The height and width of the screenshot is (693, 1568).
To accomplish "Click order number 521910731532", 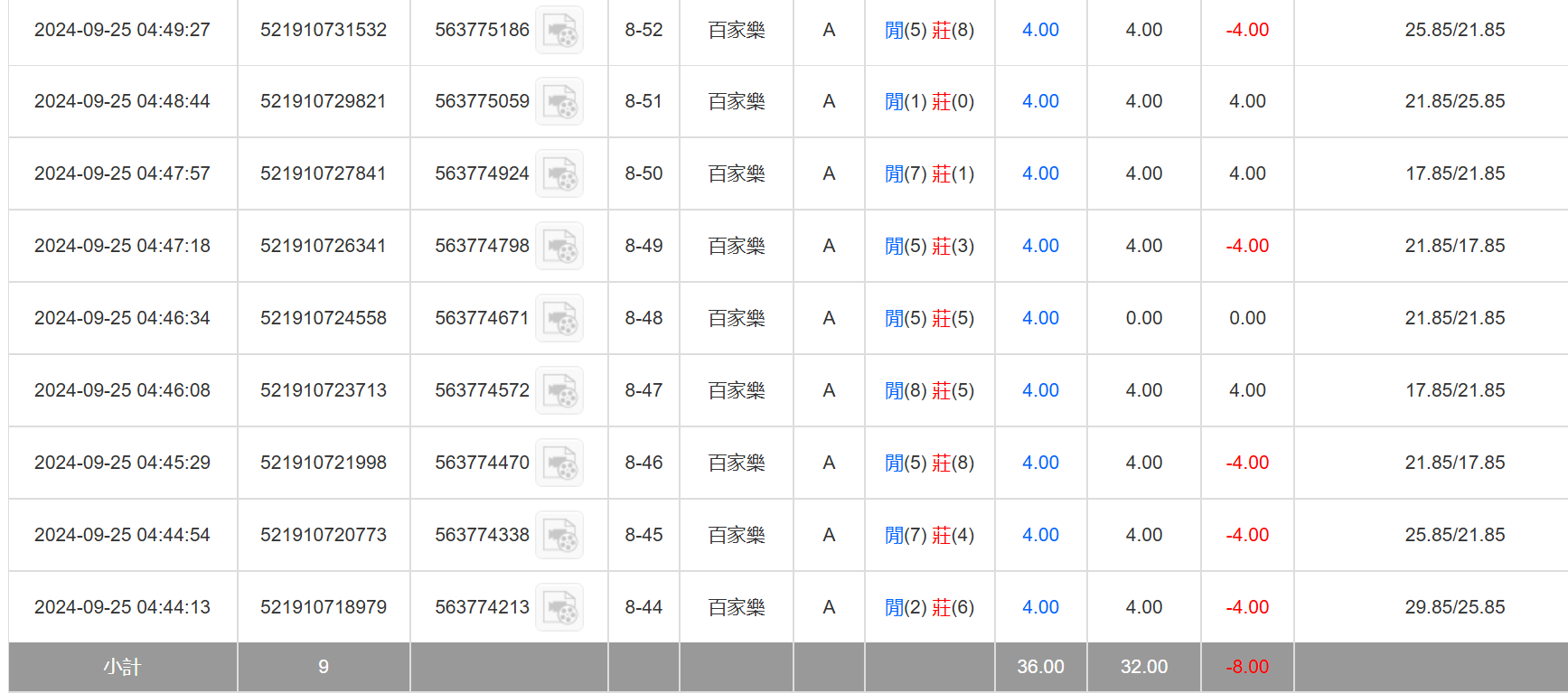I will point(324,30).
